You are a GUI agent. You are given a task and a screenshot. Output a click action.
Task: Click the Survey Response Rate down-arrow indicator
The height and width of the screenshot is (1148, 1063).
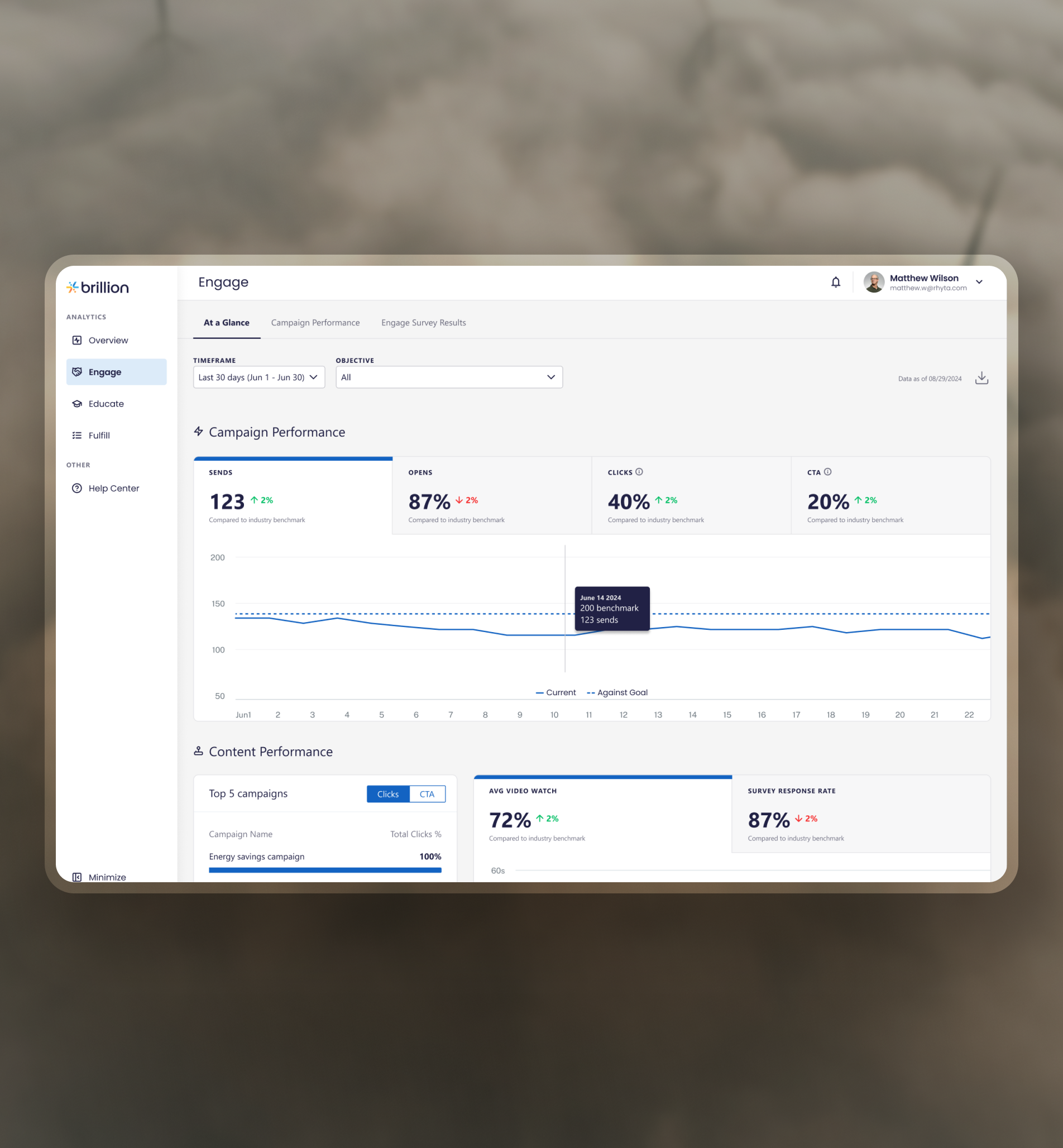(x=806, y=819)
